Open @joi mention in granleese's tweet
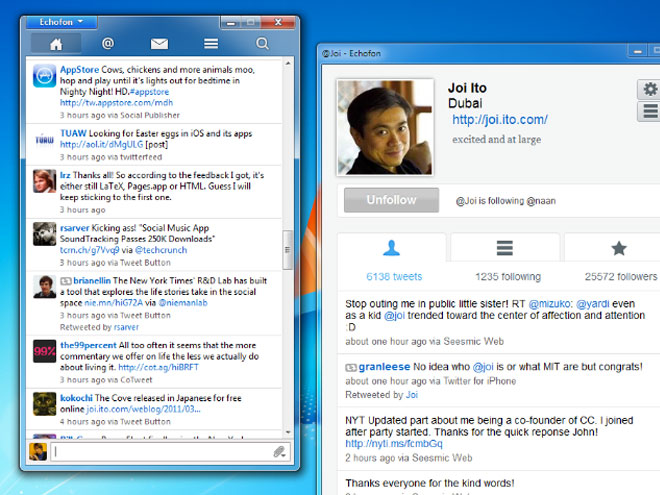660x495 pixels. tap(483, 367)
